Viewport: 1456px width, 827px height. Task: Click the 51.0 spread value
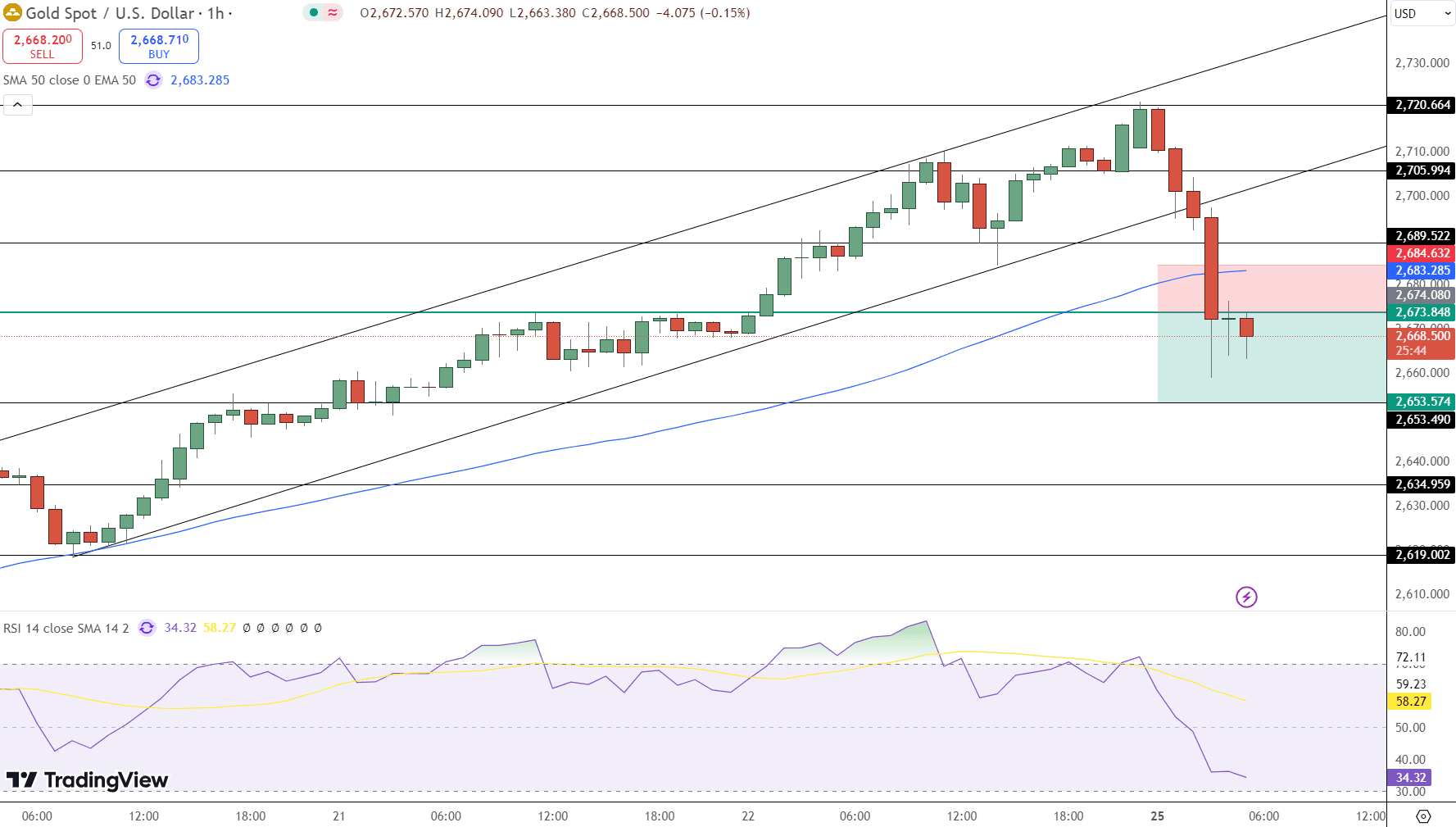[x=101, y=46]
